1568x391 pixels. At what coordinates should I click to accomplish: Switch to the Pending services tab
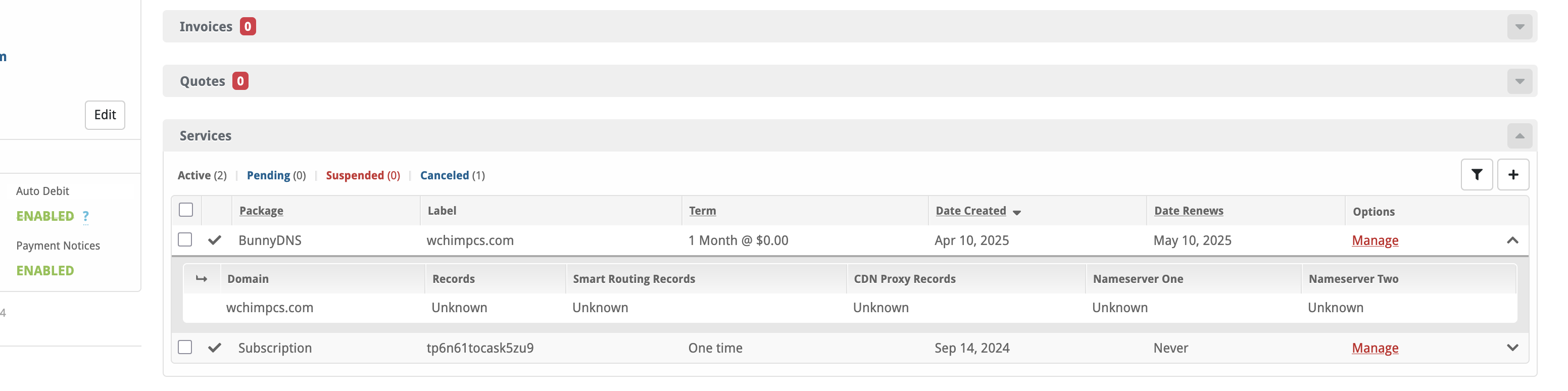coord(268,175)
